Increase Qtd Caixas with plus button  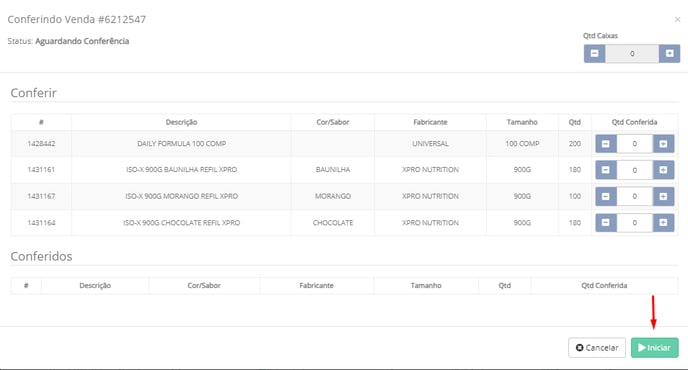pos(669,54)
